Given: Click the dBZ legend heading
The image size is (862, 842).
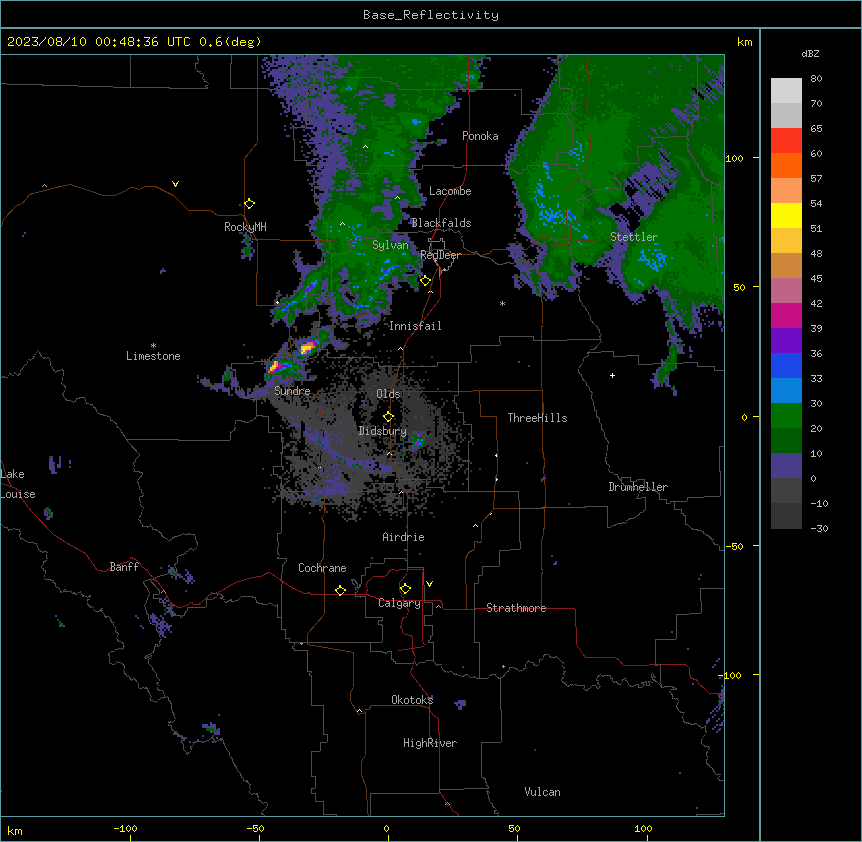Looking at the screenshot, I should [810, 54].
